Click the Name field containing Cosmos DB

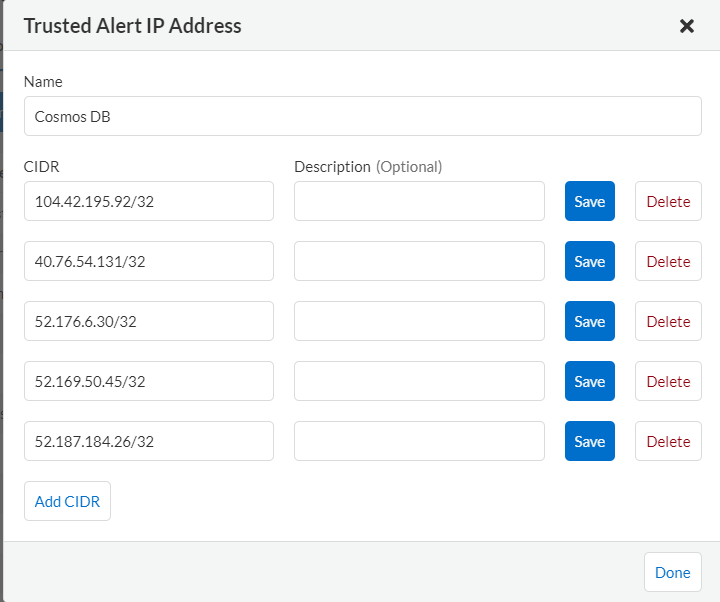click(362, 116)
